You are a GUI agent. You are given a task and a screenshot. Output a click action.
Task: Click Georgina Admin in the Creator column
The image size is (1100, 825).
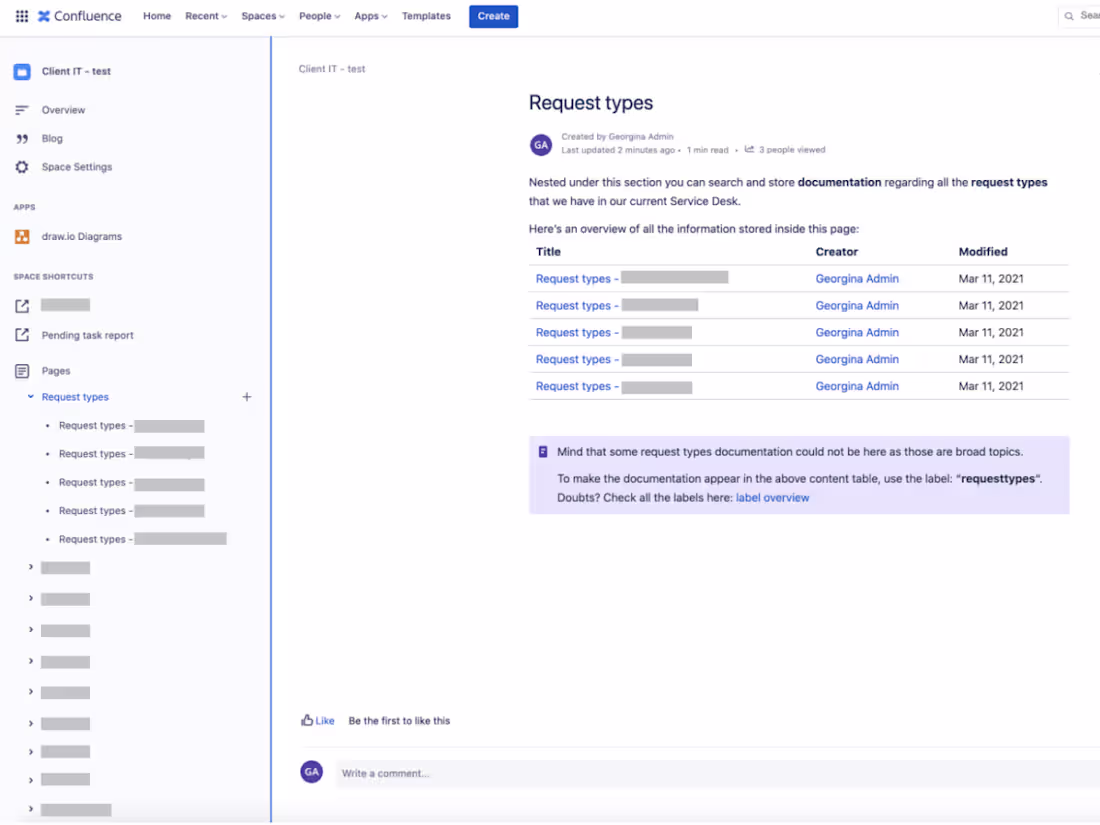pyautogui.click(x=857, y=278)
